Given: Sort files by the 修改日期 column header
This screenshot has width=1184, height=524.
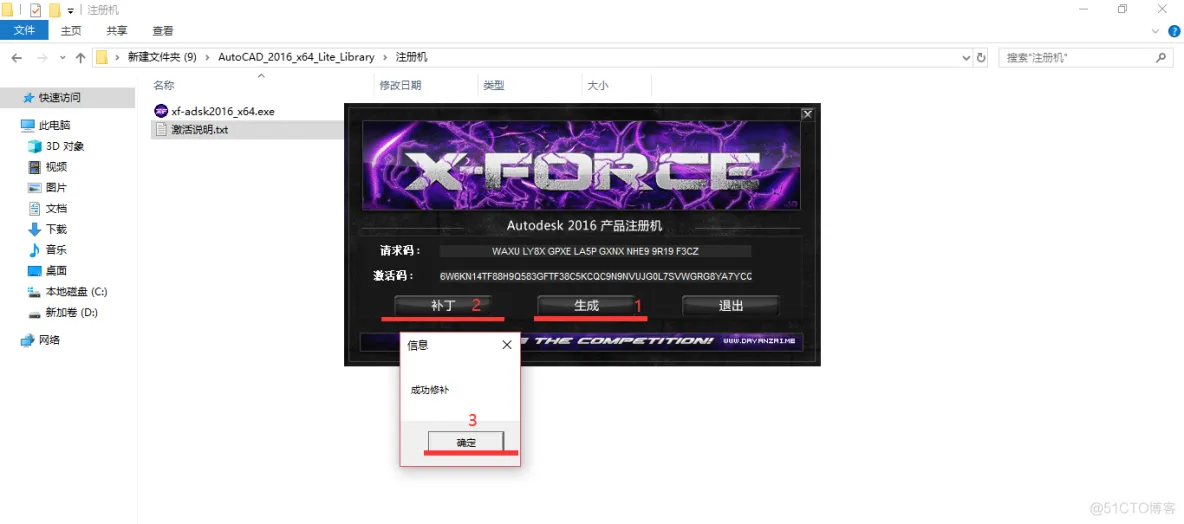Looking at the screenshot, I should pos(400,85).
